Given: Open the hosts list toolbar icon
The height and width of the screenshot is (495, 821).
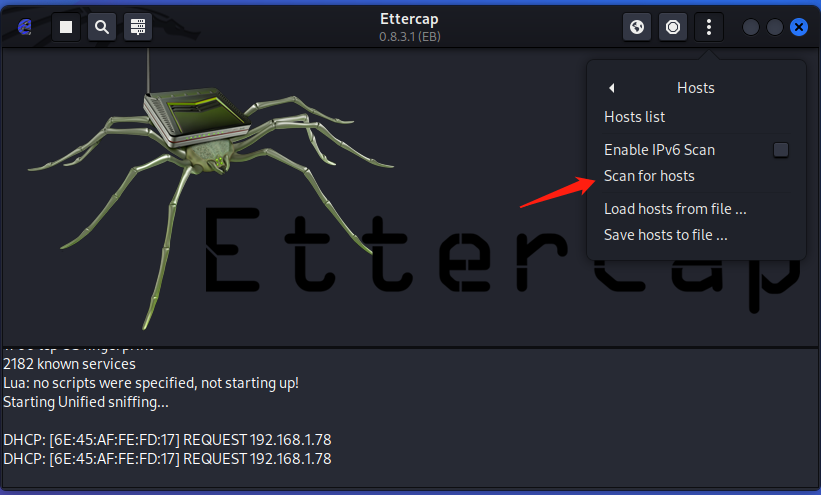Looking at the screenshot, I should 138,27.
